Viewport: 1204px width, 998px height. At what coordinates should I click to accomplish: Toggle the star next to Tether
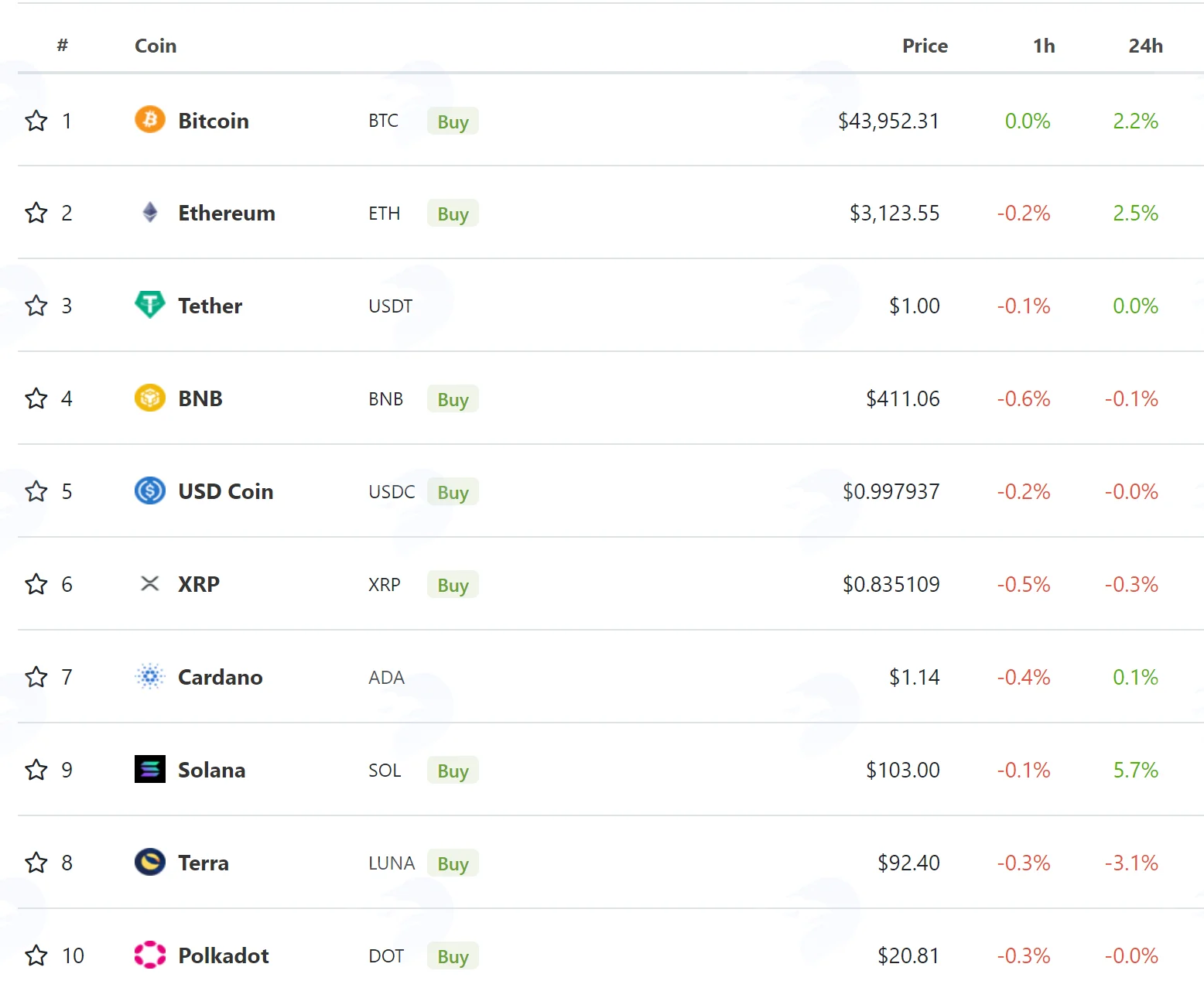point(36,306)
